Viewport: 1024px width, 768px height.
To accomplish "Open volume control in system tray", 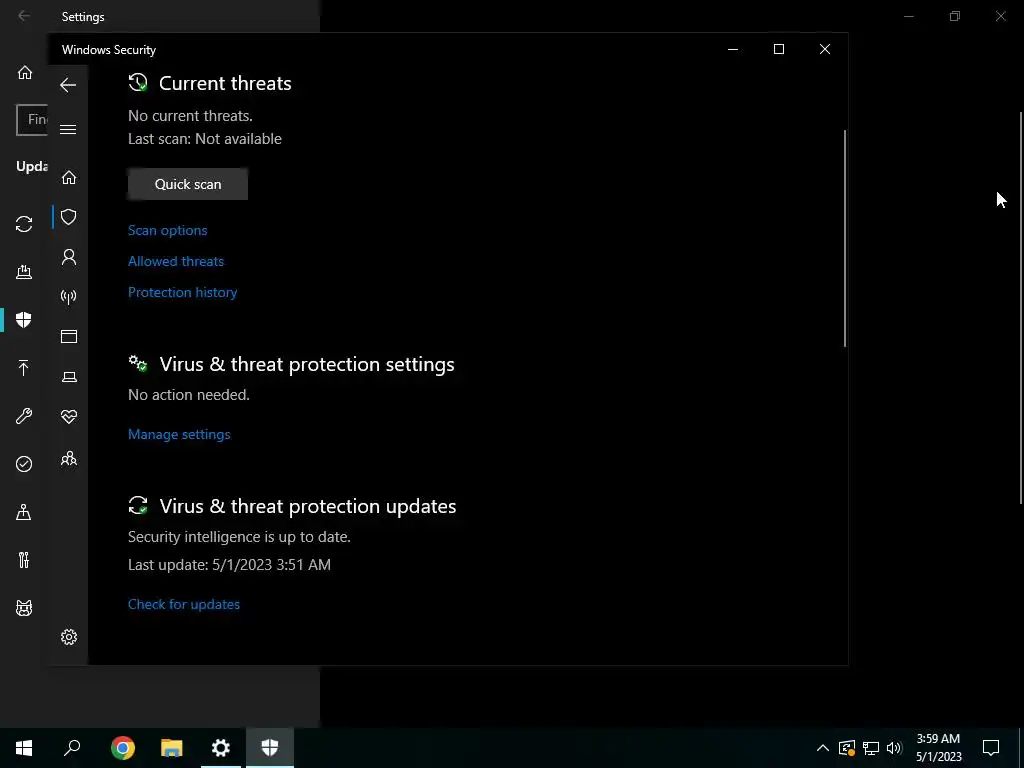I will click(894, 748).
